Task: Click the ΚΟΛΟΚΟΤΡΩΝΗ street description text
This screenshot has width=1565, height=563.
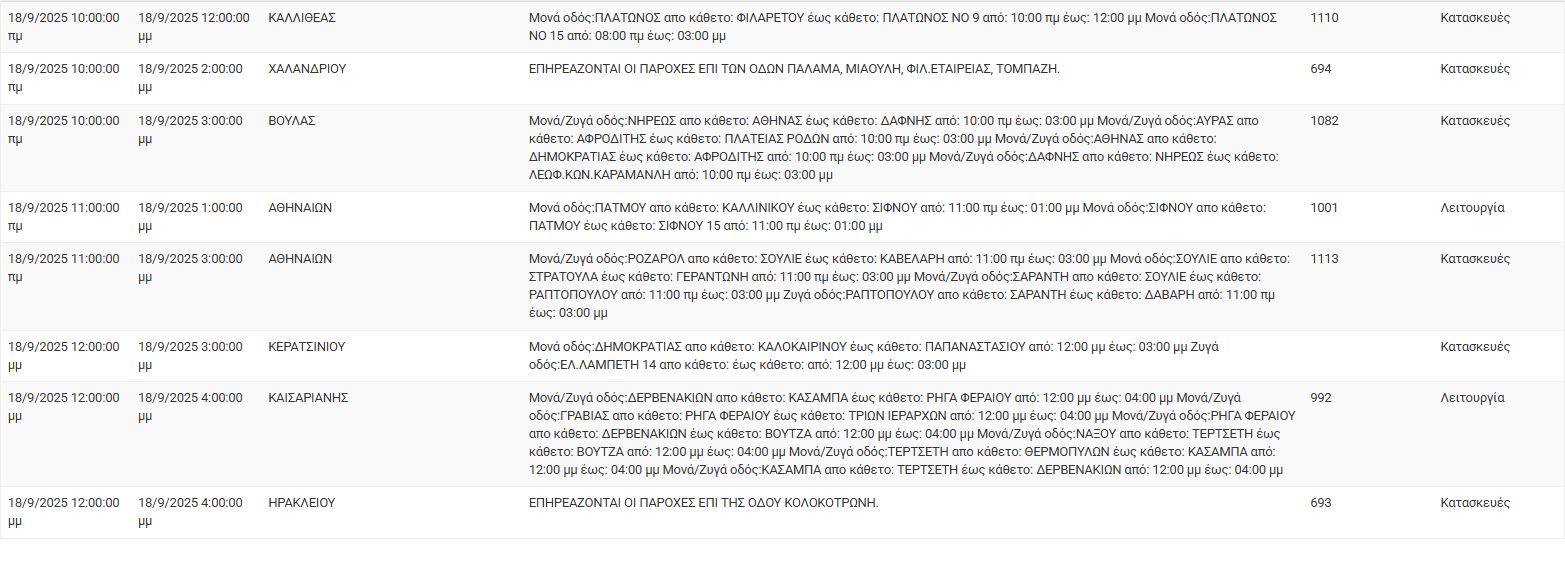Action: (703, 502)
